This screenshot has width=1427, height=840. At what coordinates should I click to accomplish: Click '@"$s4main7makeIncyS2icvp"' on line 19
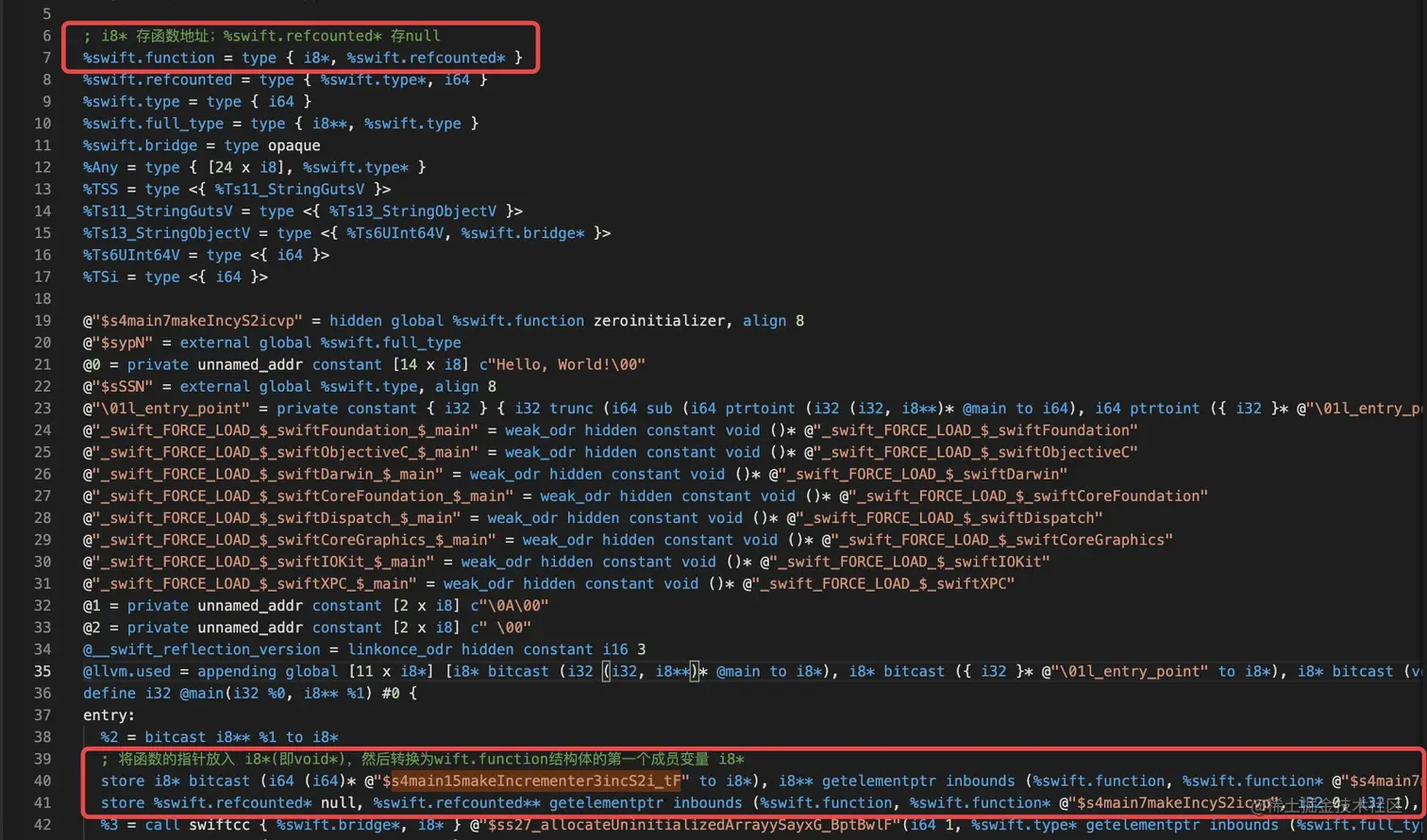[x=193, y=321]
